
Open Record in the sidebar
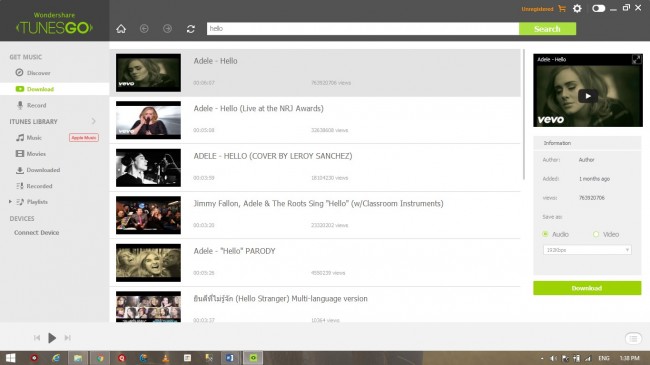click(36, 105)
